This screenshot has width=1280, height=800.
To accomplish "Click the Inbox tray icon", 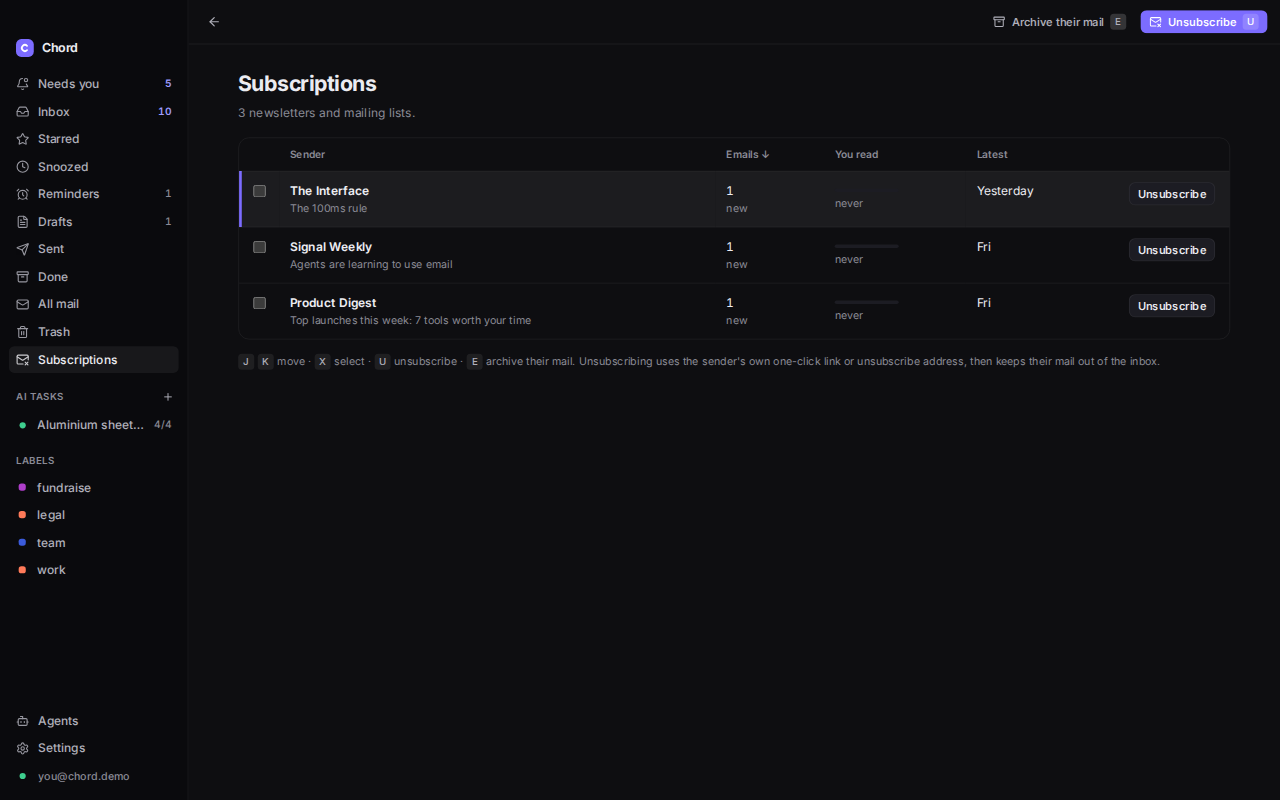I will (x=23, y=112).
